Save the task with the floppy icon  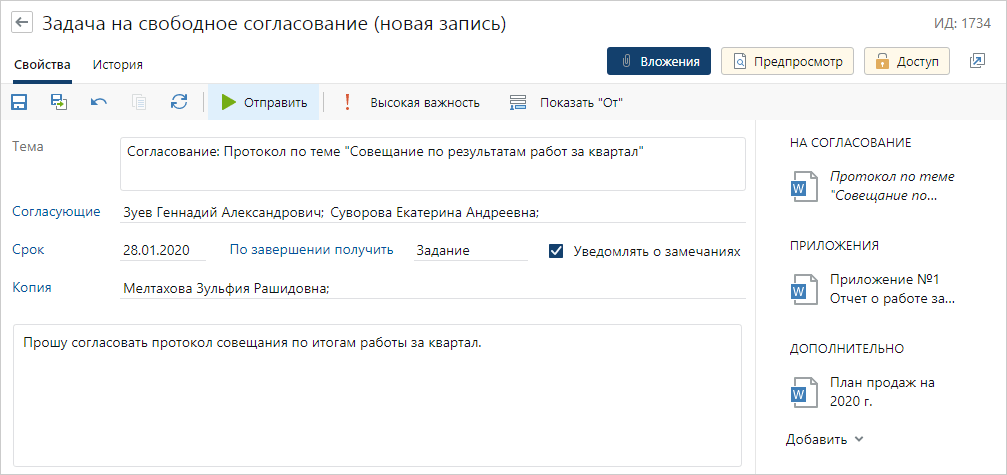(19, 102)
